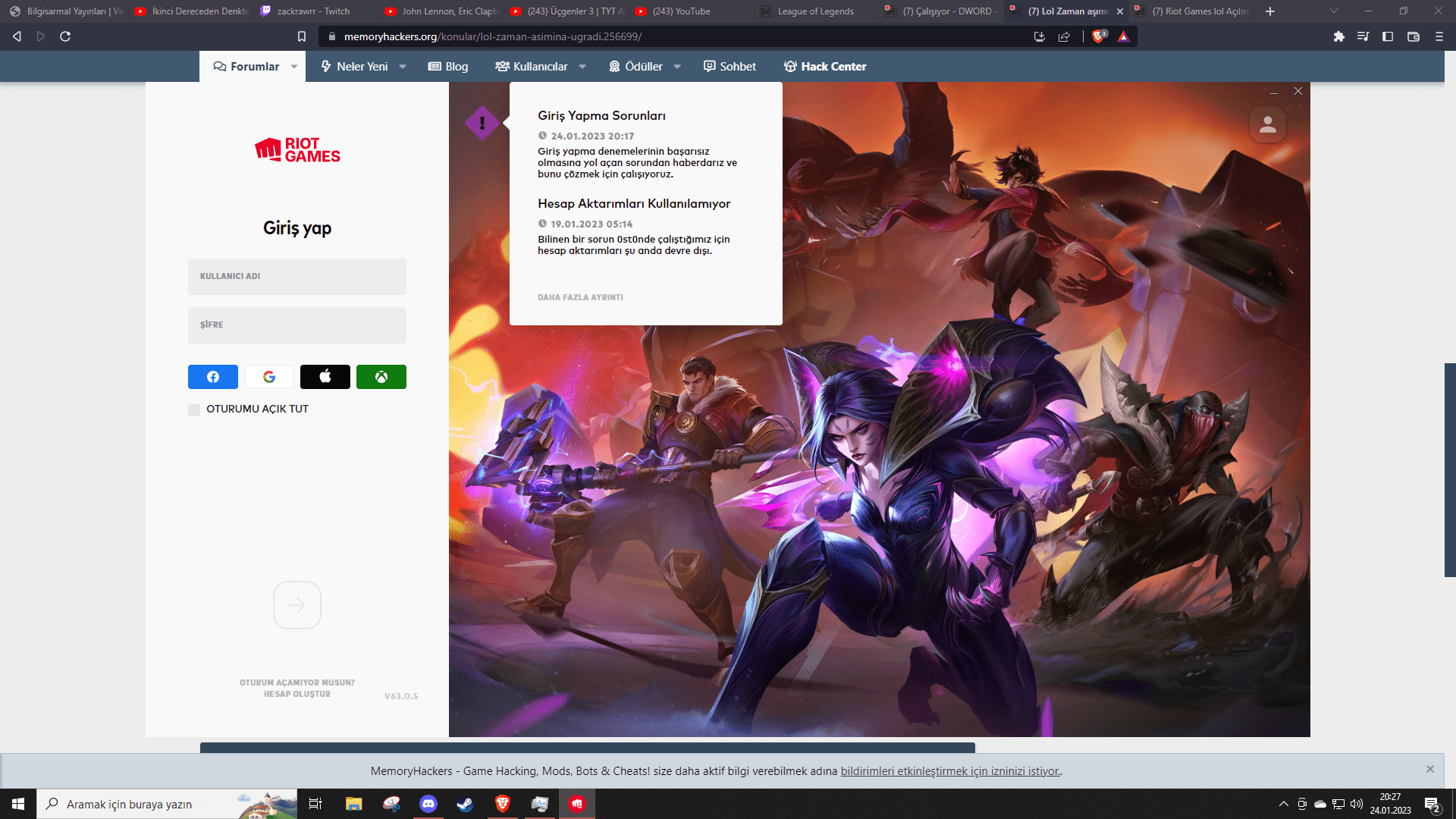Screen dimensions: 1456x819
Task: Click the Brave Shields lion icon
Action: coord(1098,36)
